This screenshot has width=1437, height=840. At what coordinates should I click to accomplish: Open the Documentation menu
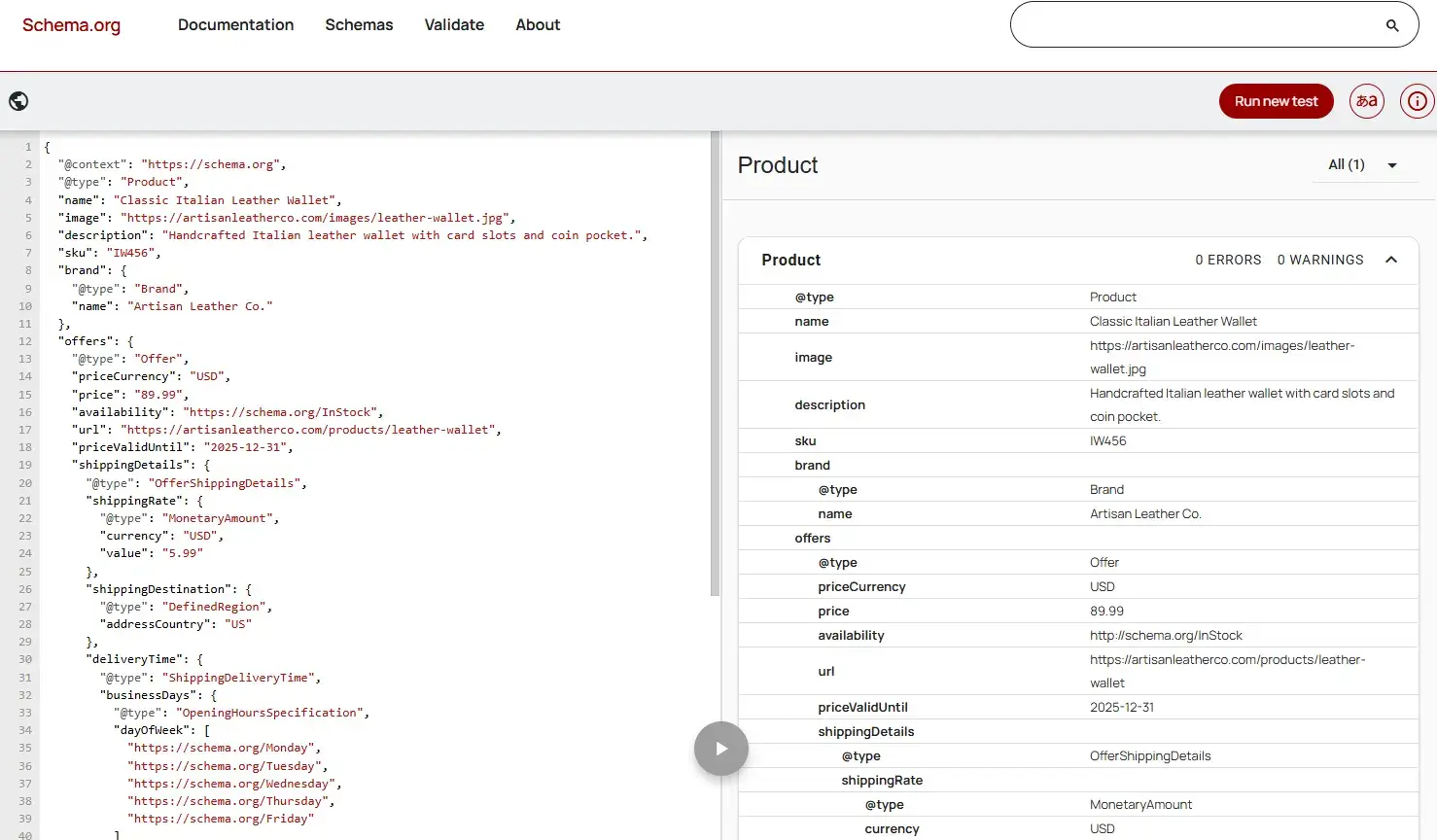click(x=235, y=25)
